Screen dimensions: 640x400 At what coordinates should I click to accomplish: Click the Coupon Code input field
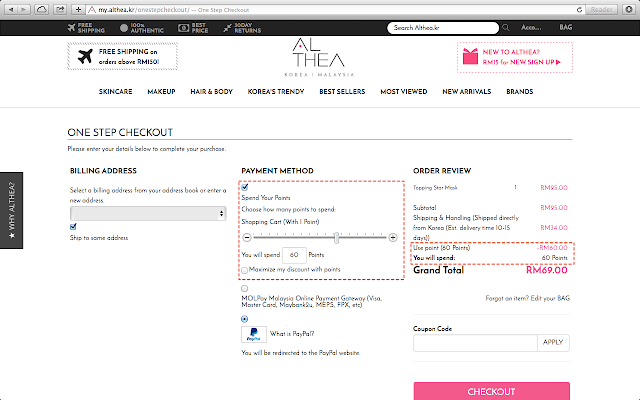[475, 343]
